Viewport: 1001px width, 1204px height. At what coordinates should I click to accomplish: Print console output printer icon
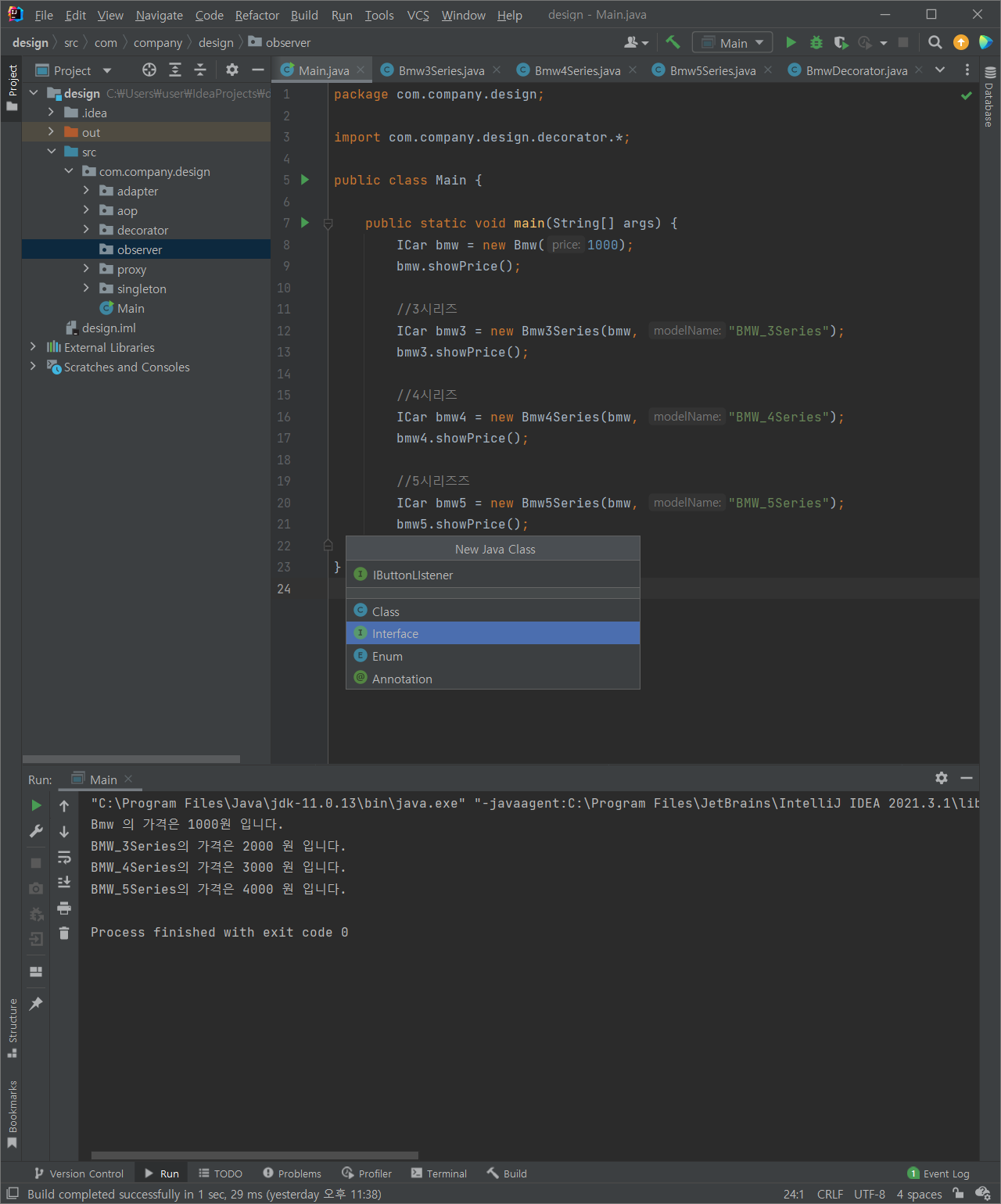tap(64, 908)
